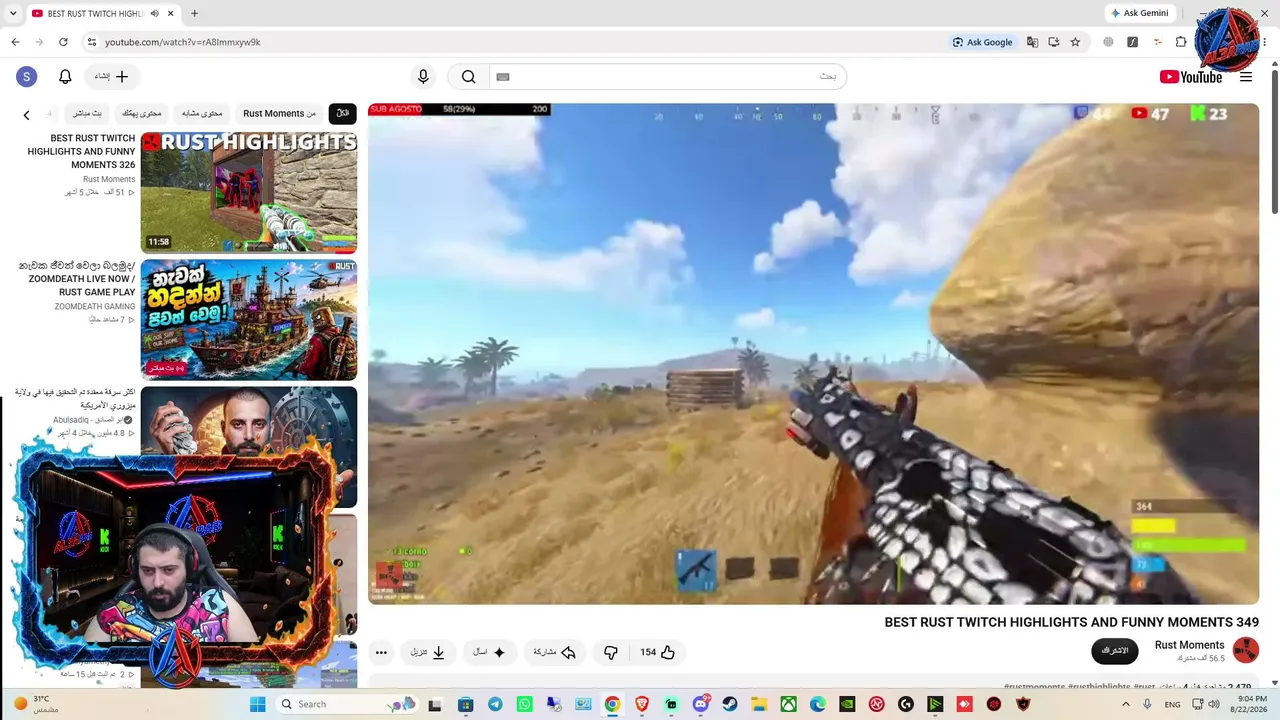Open Brave browser from the taskbar

click(642, 704)
